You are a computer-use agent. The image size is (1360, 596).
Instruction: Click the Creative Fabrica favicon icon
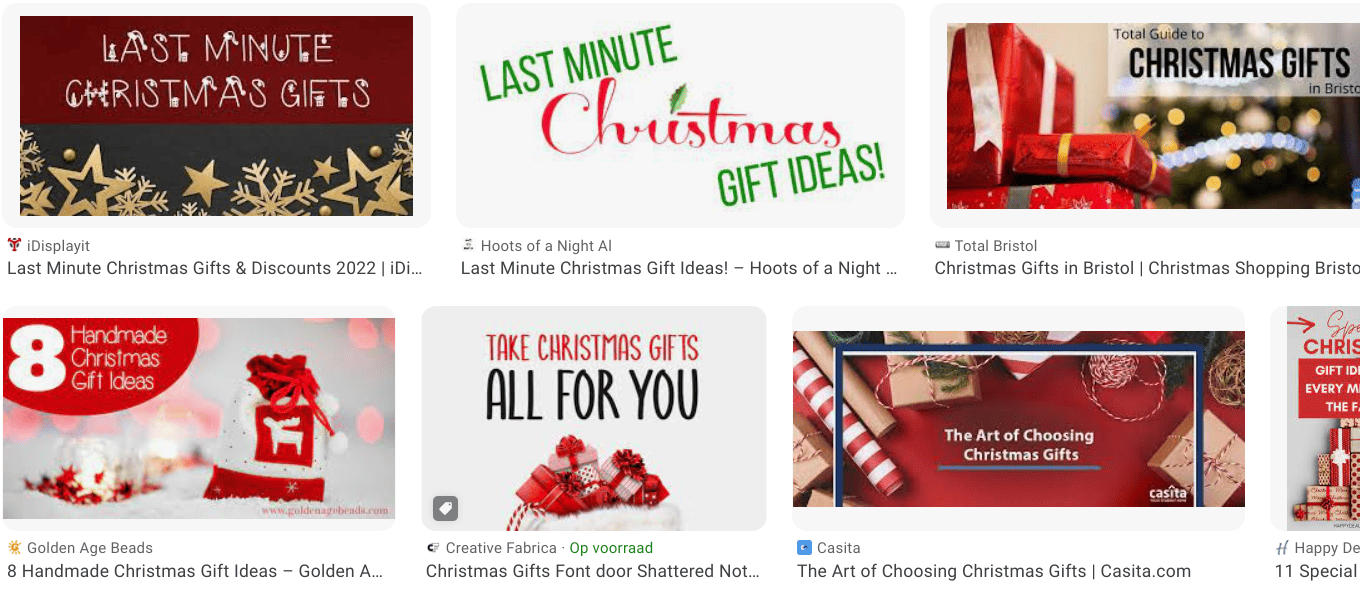pos(433,548)
